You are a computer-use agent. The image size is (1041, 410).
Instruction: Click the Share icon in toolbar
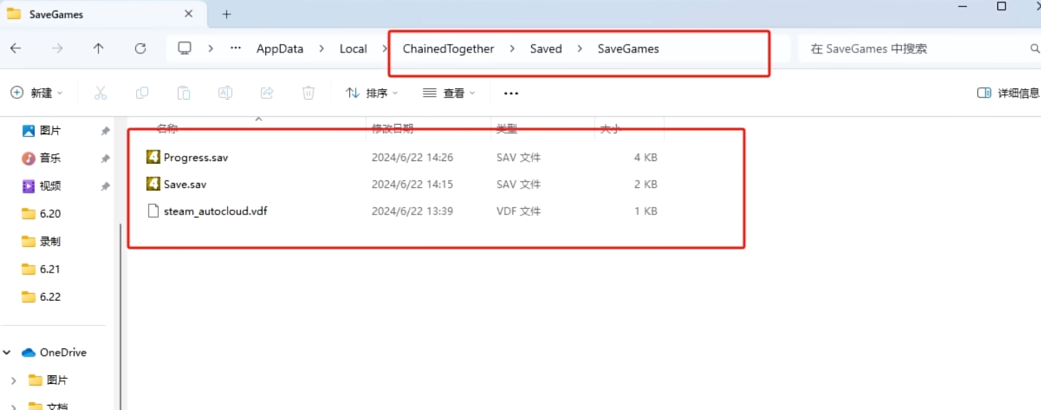coord(267,93)
